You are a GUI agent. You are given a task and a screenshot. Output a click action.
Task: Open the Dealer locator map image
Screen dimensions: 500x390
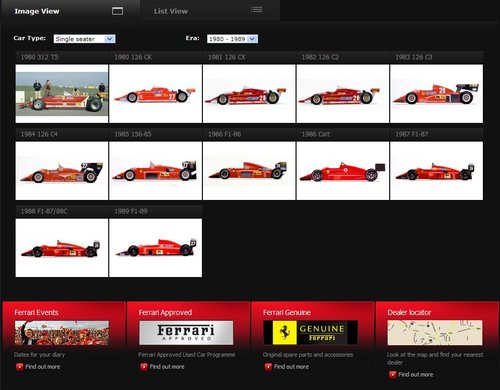pyautogui.click(x=435, y=333)
